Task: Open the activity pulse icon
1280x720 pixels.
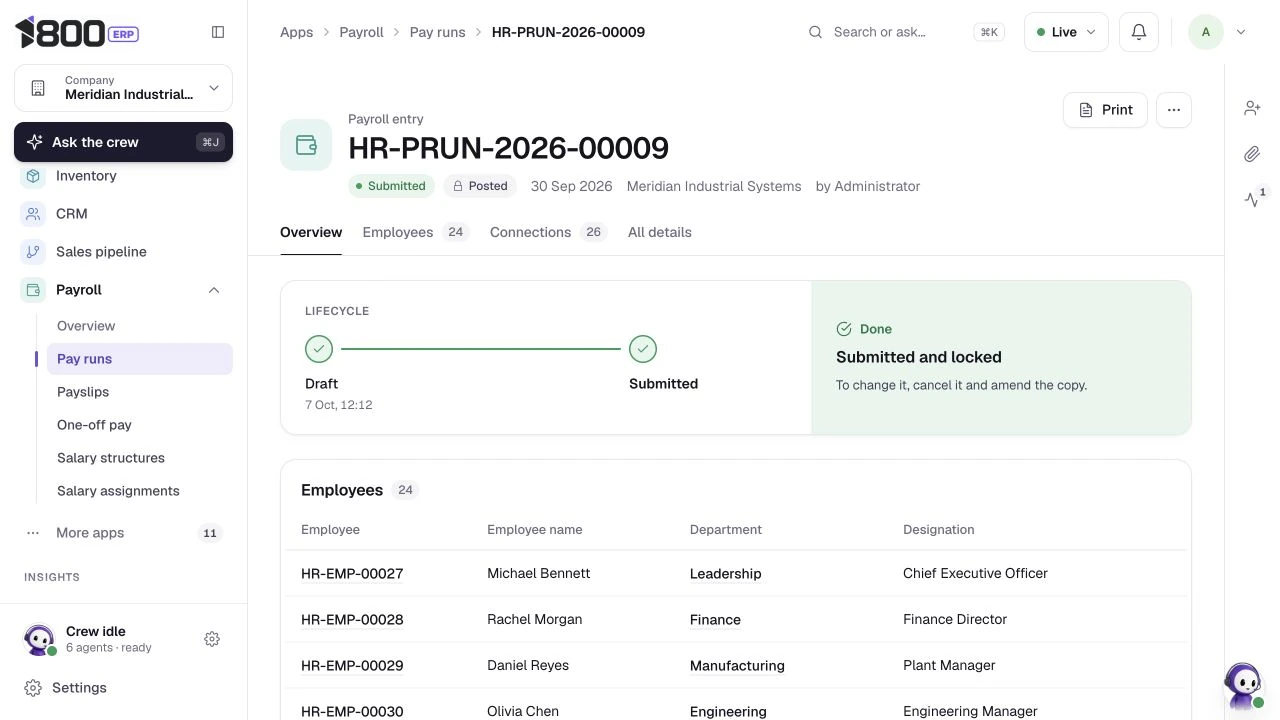Action: (1252, 200)
